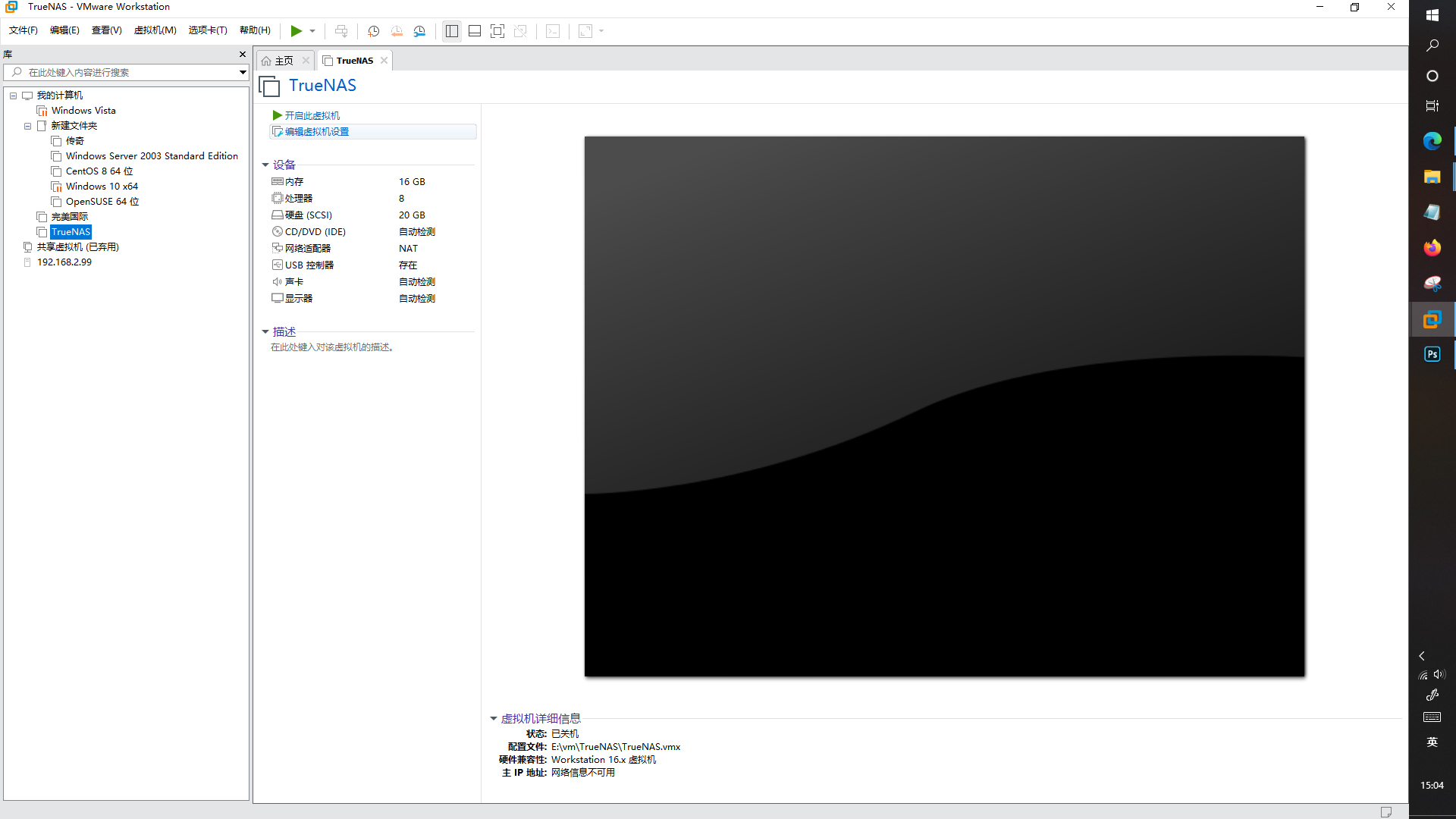Open the power options dropdown arrow
This screenshot has height=819, width=1456.
[312, 31]
